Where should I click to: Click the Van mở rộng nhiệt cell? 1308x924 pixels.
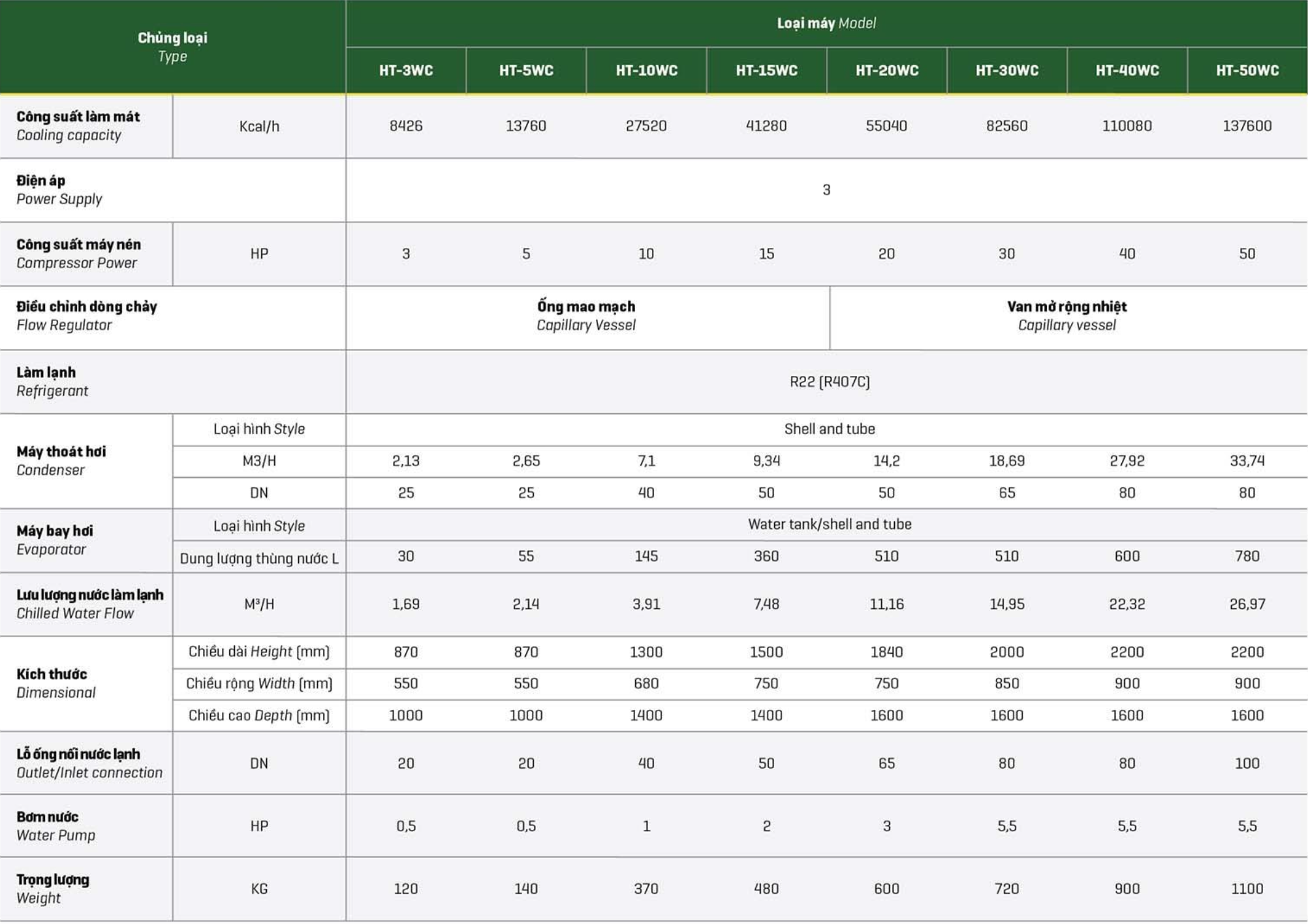point(1067,316)
